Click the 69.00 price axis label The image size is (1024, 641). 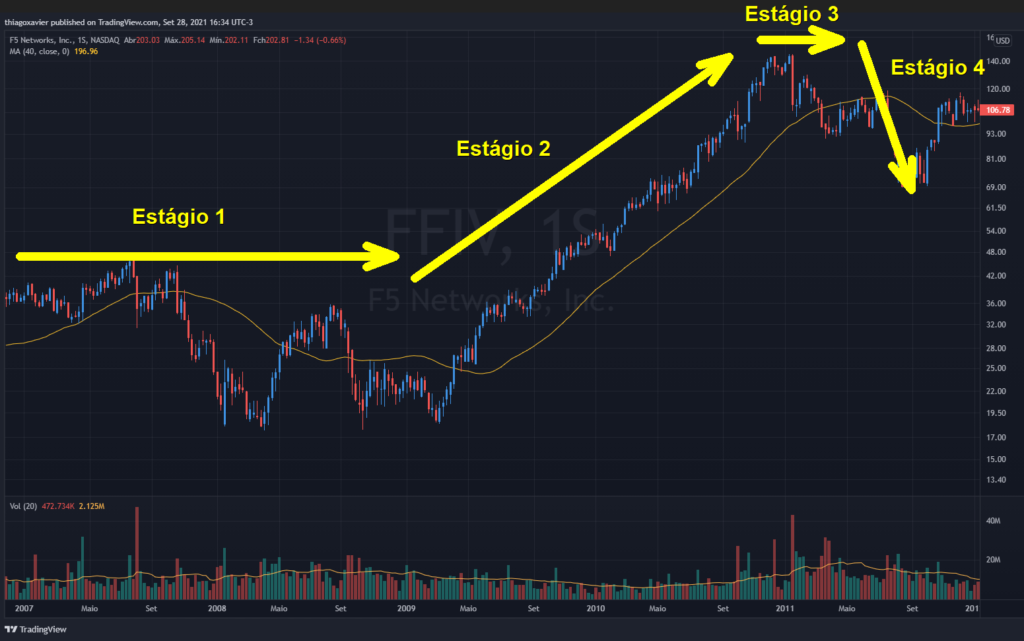coord(997,187)
